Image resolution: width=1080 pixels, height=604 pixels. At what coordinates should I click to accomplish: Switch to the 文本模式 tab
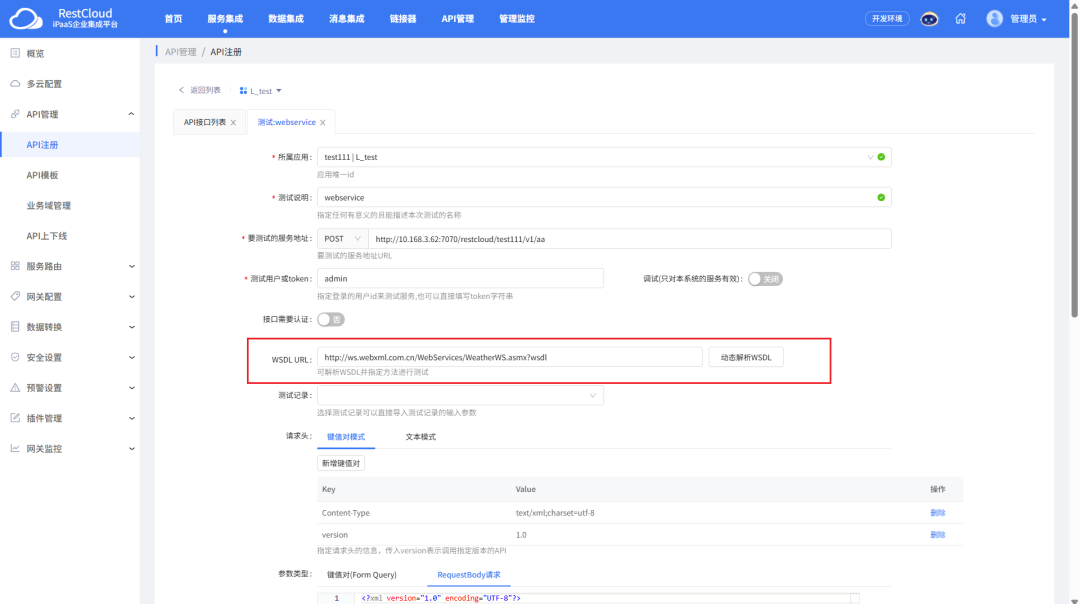point(420,437)
